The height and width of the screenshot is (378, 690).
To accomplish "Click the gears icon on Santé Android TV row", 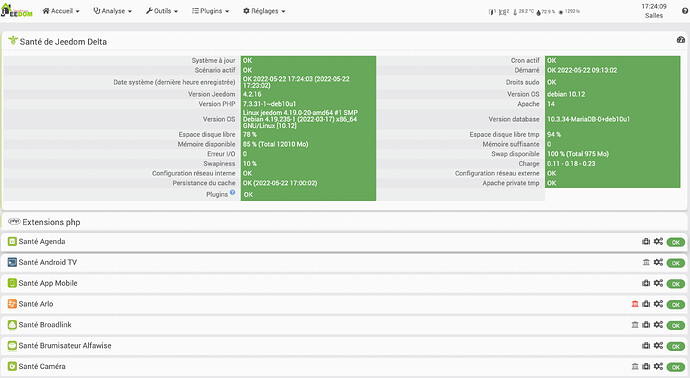I will coord(658,262).
